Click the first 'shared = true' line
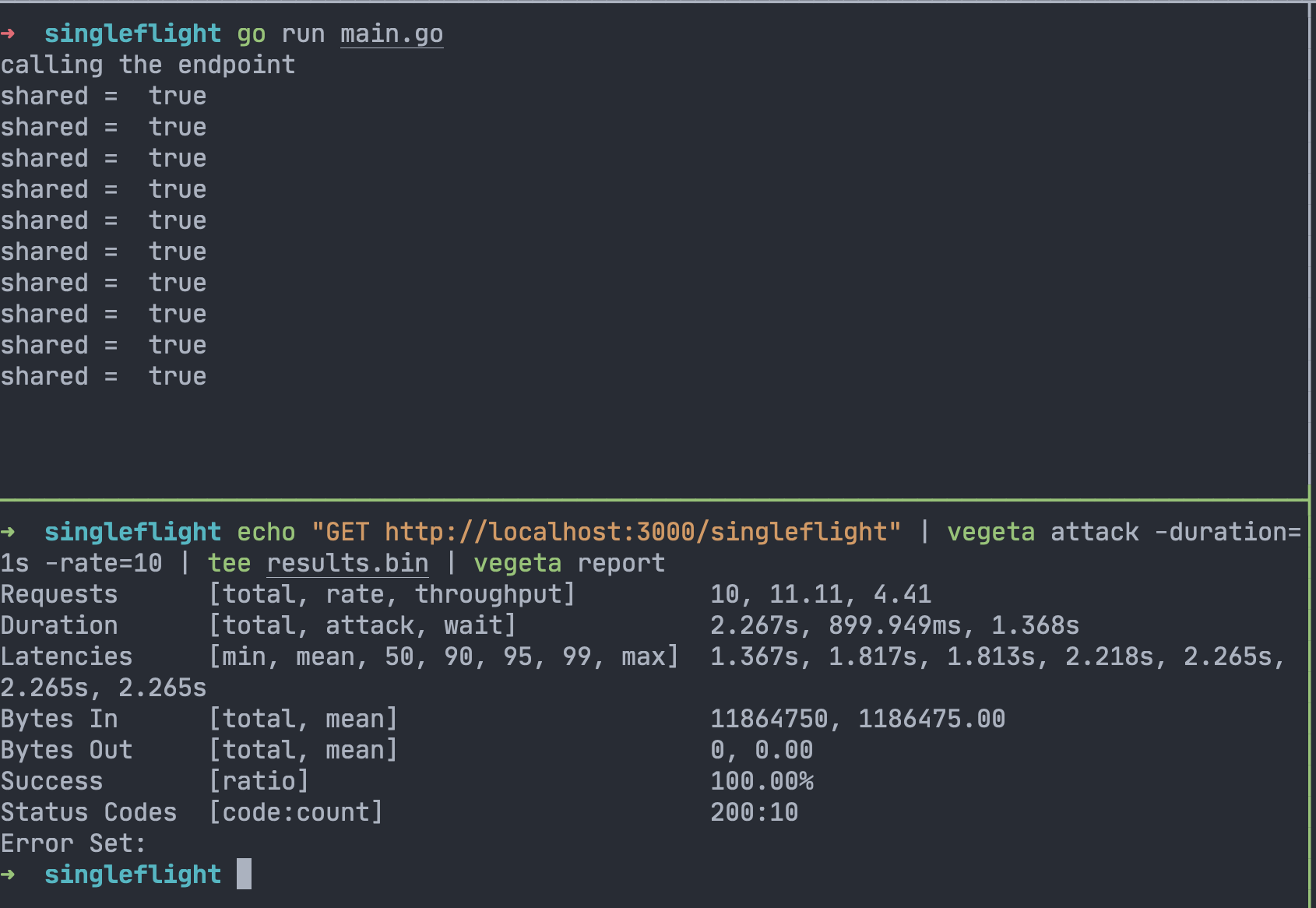 [104, 96]
